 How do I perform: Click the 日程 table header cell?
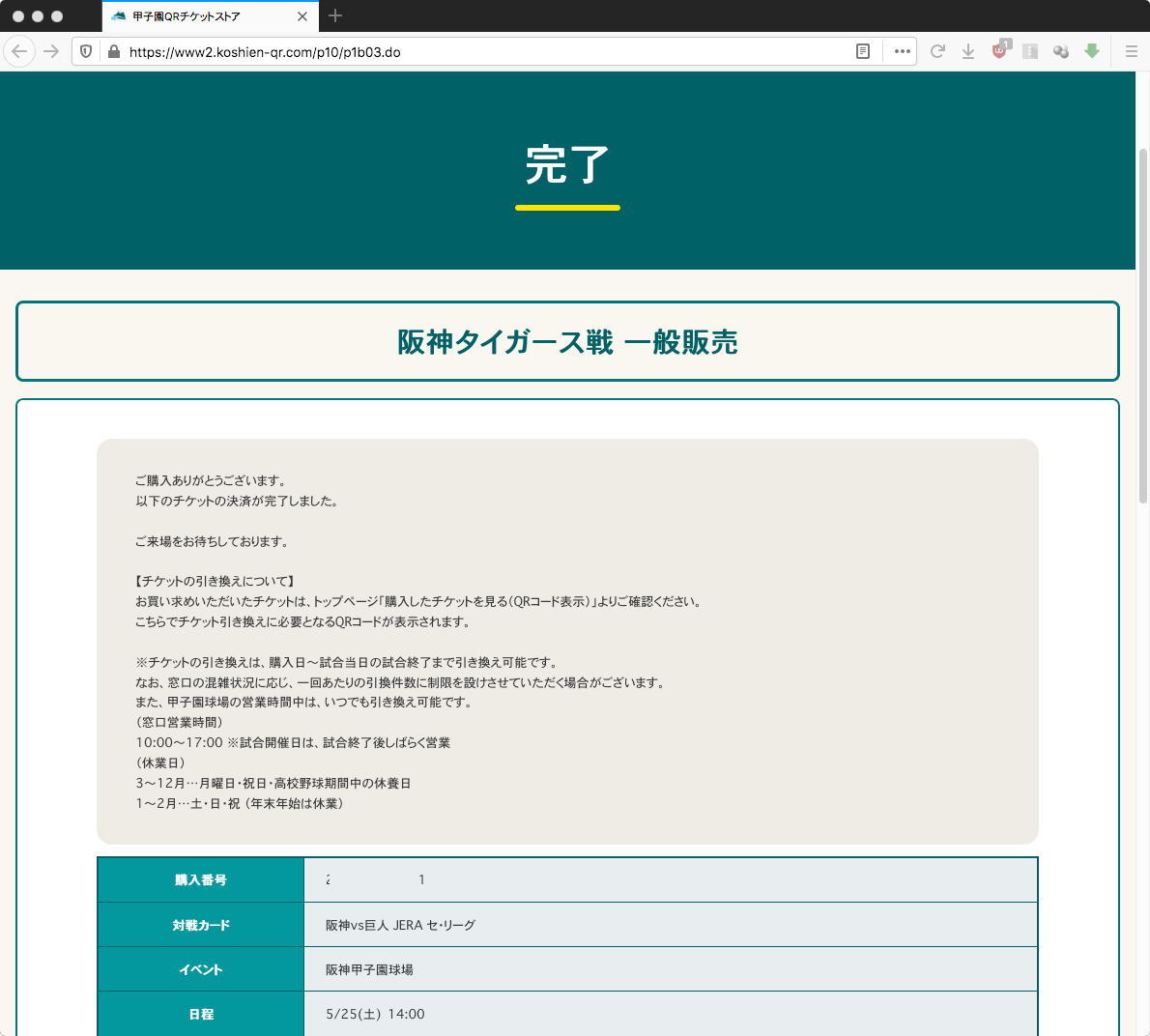pos(201,1015)
